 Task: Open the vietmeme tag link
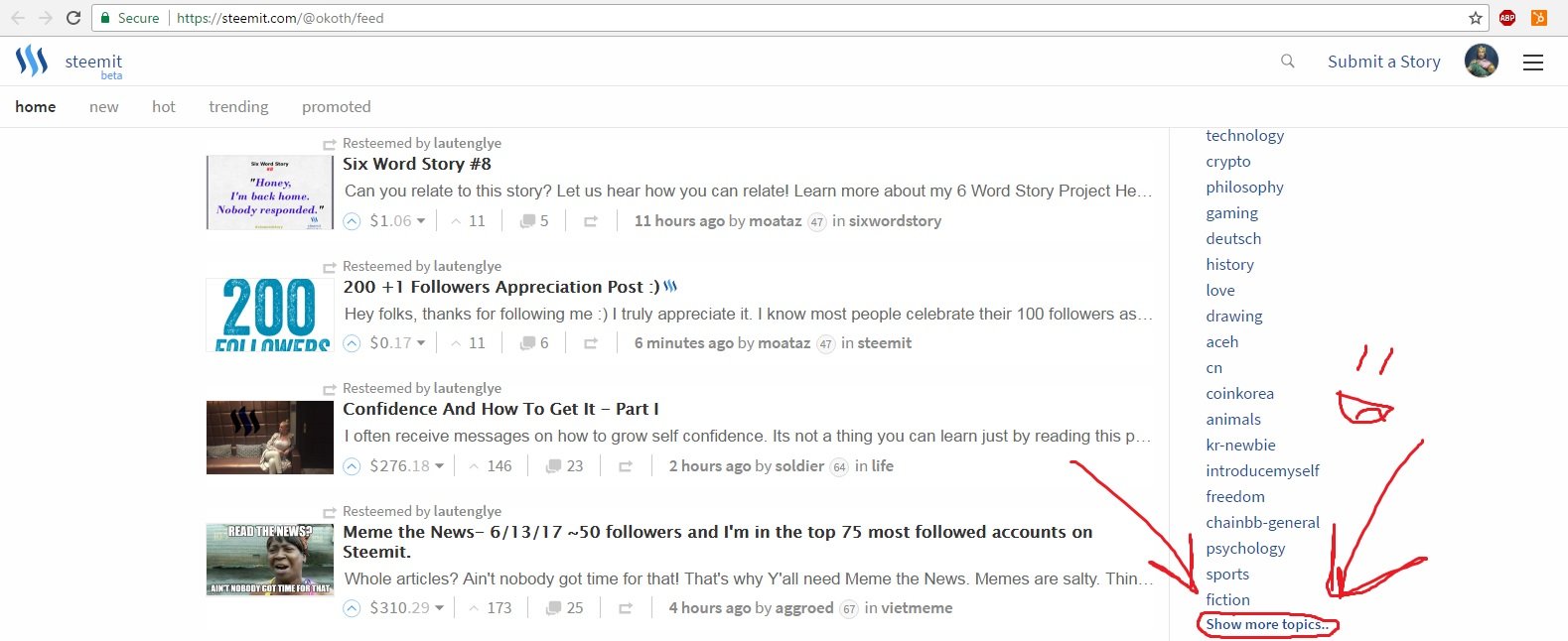pyautogui.click(x=917, y=608)
